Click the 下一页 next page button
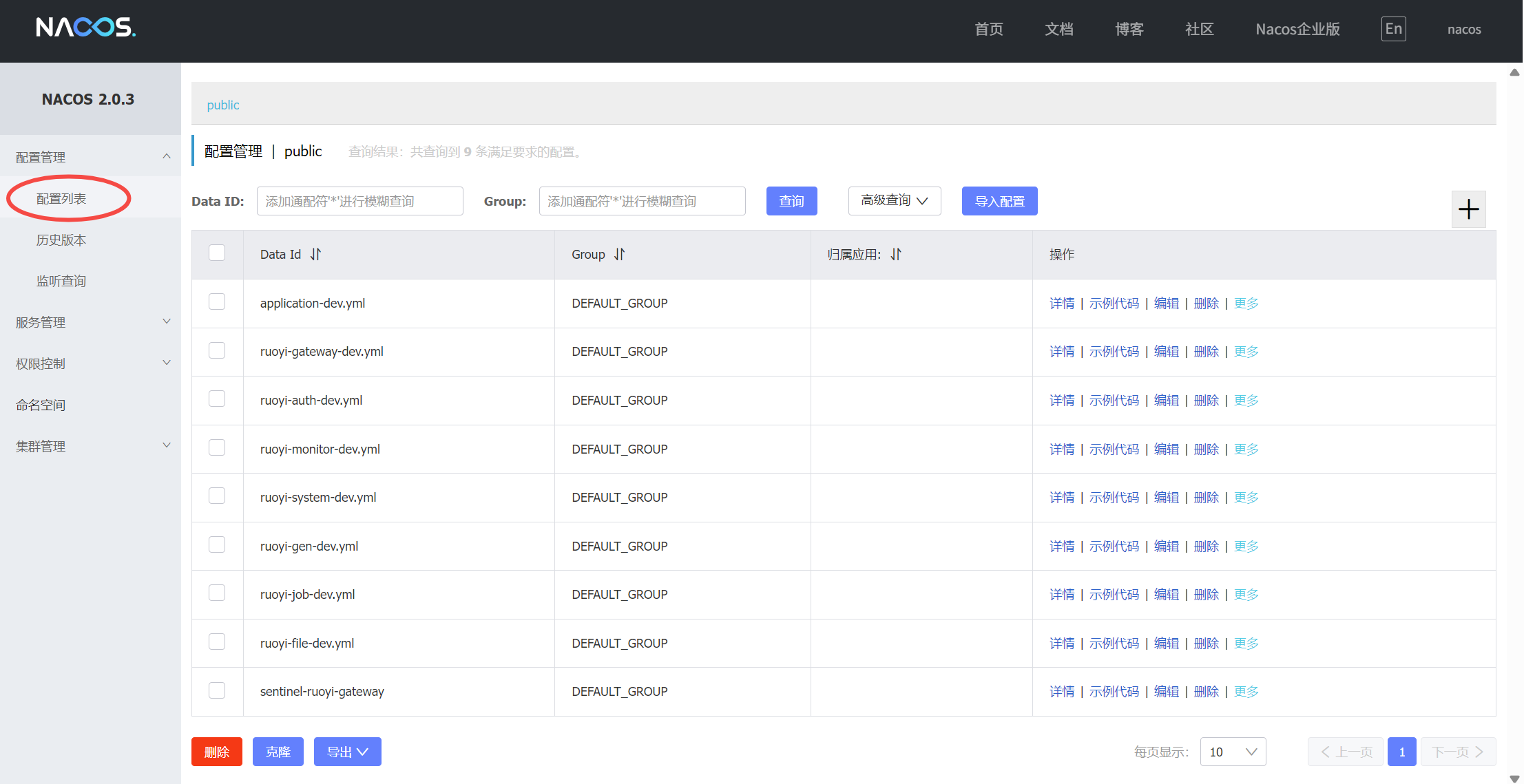The image size is (1524, 784). click(1458, 752)
